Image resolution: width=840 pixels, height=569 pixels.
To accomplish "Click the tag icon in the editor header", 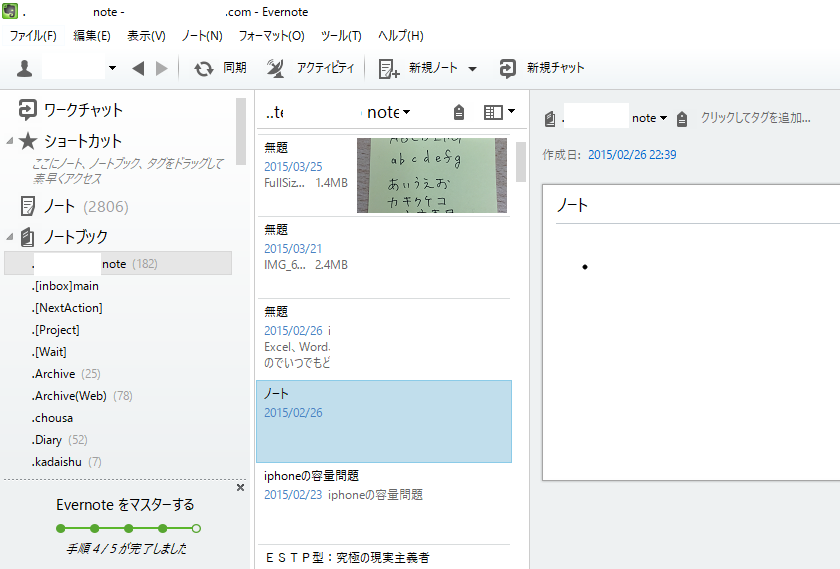I will click(x=681, y=119).
